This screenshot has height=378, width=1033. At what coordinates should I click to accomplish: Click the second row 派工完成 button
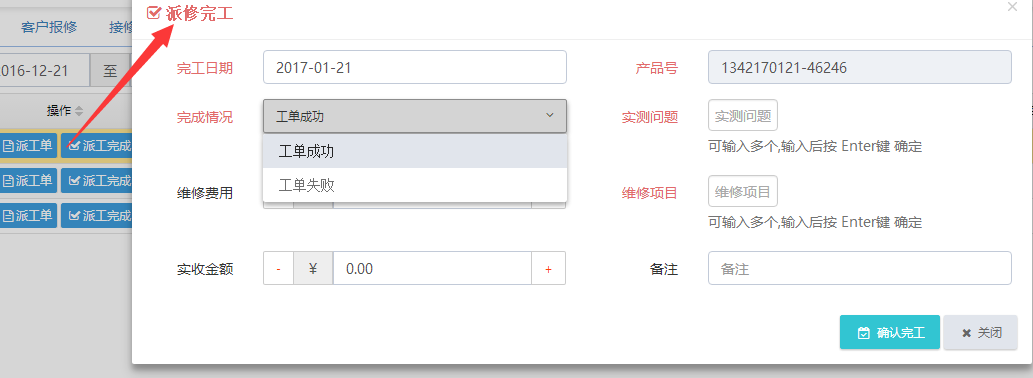click(x=99, y=180)
